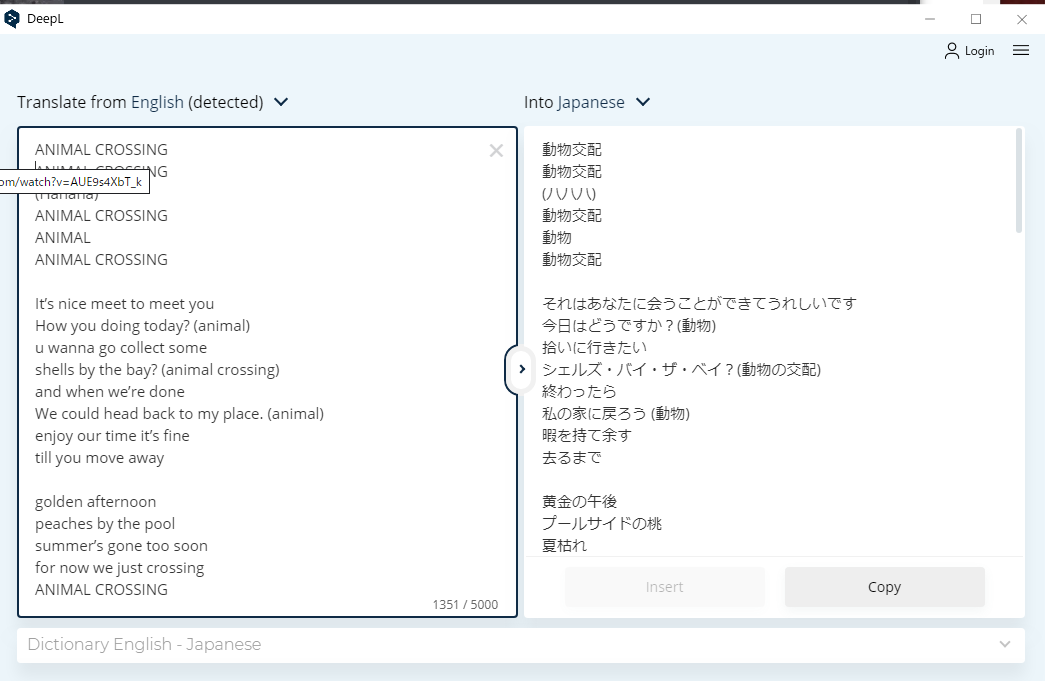Viewport: 1045px width, 681px height.
Task: Click the source line 'summer's gone too soon'
Action: (x=121, y=546)
